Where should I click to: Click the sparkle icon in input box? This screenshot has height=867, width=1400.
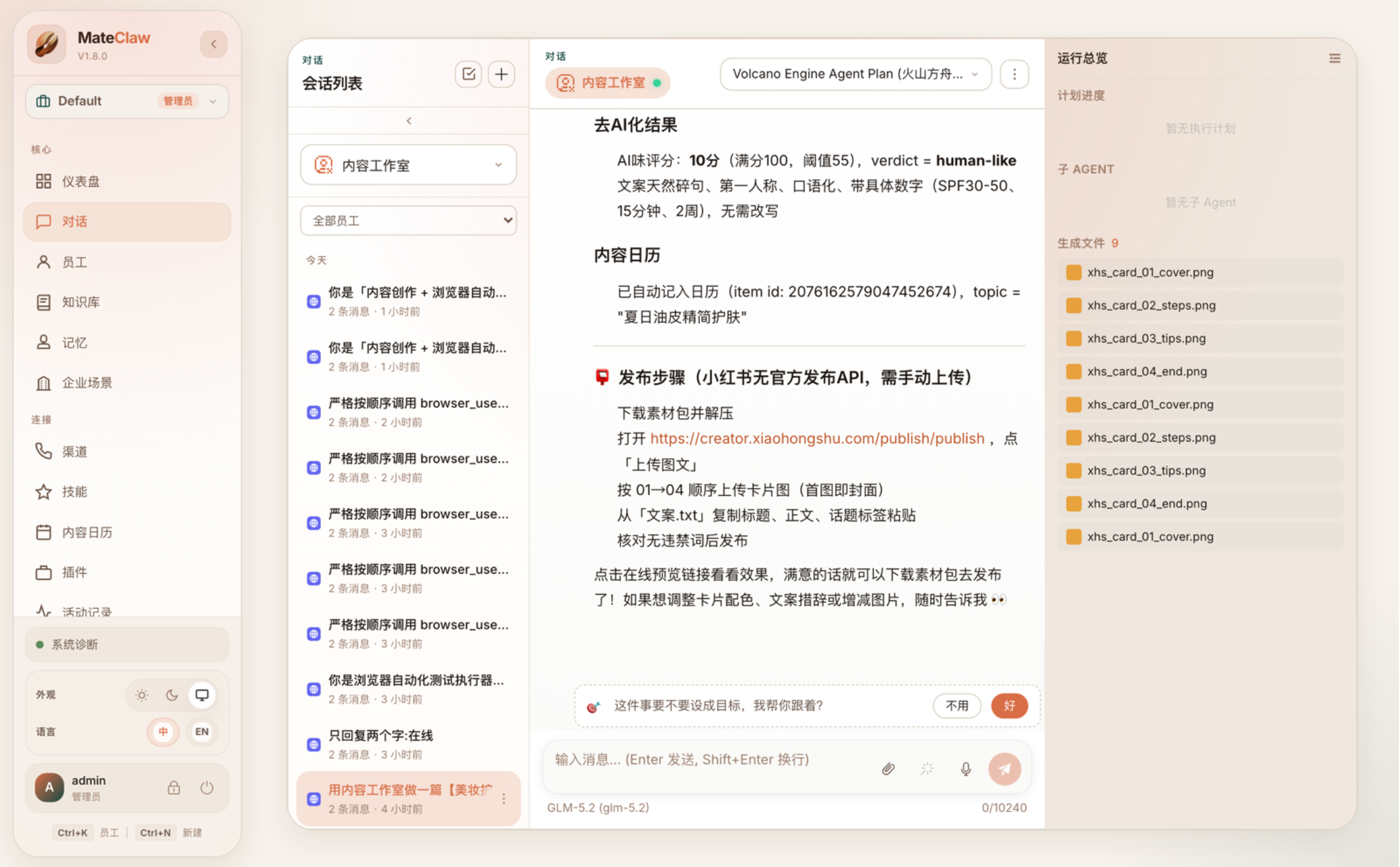tap(927, 769)
